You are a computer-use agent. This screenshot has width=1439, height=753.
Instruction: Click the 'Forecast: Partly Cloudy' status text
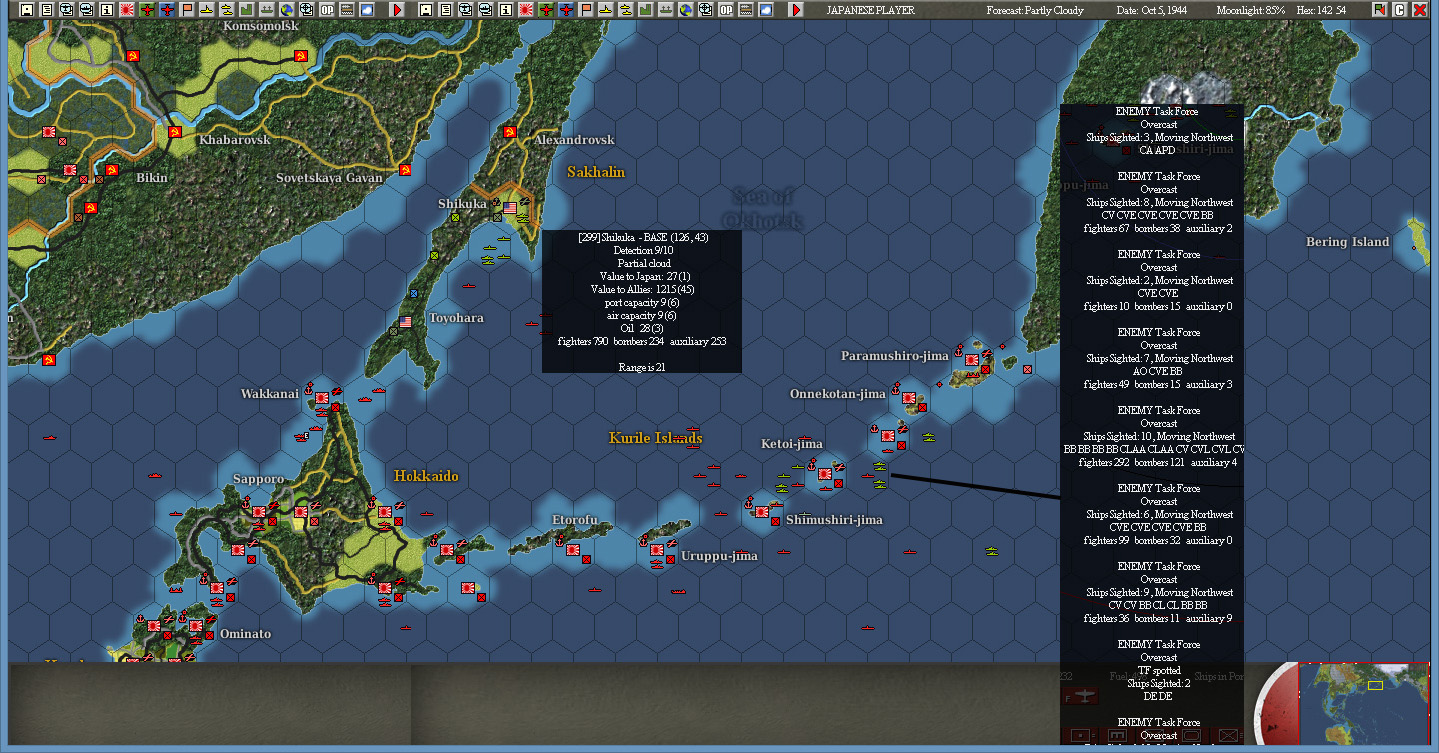1035,10
